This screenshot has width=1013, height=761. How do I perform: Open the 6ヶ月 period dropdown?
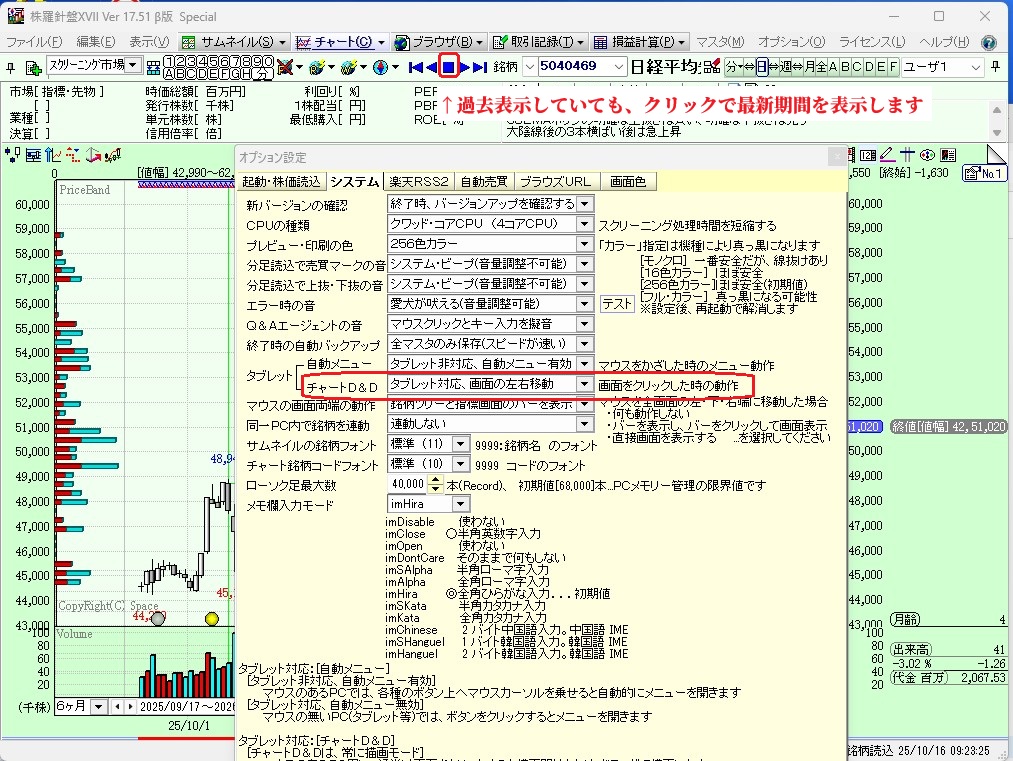[98, 706]
